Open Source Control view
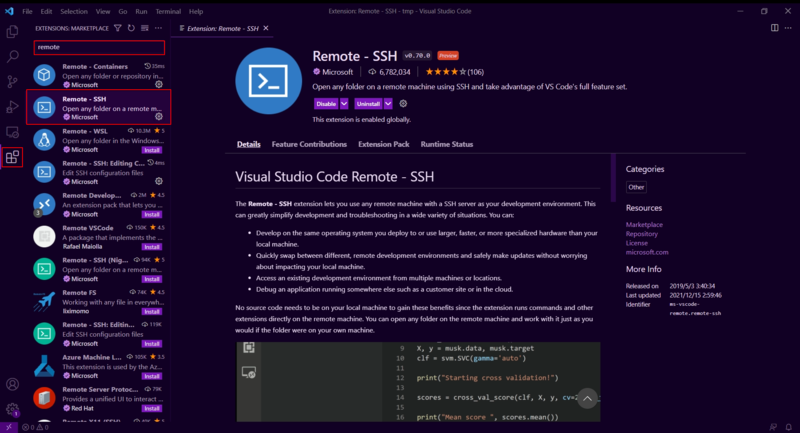Image resolution: width=800 pixels, height=433 pixels. click(12, 82)
